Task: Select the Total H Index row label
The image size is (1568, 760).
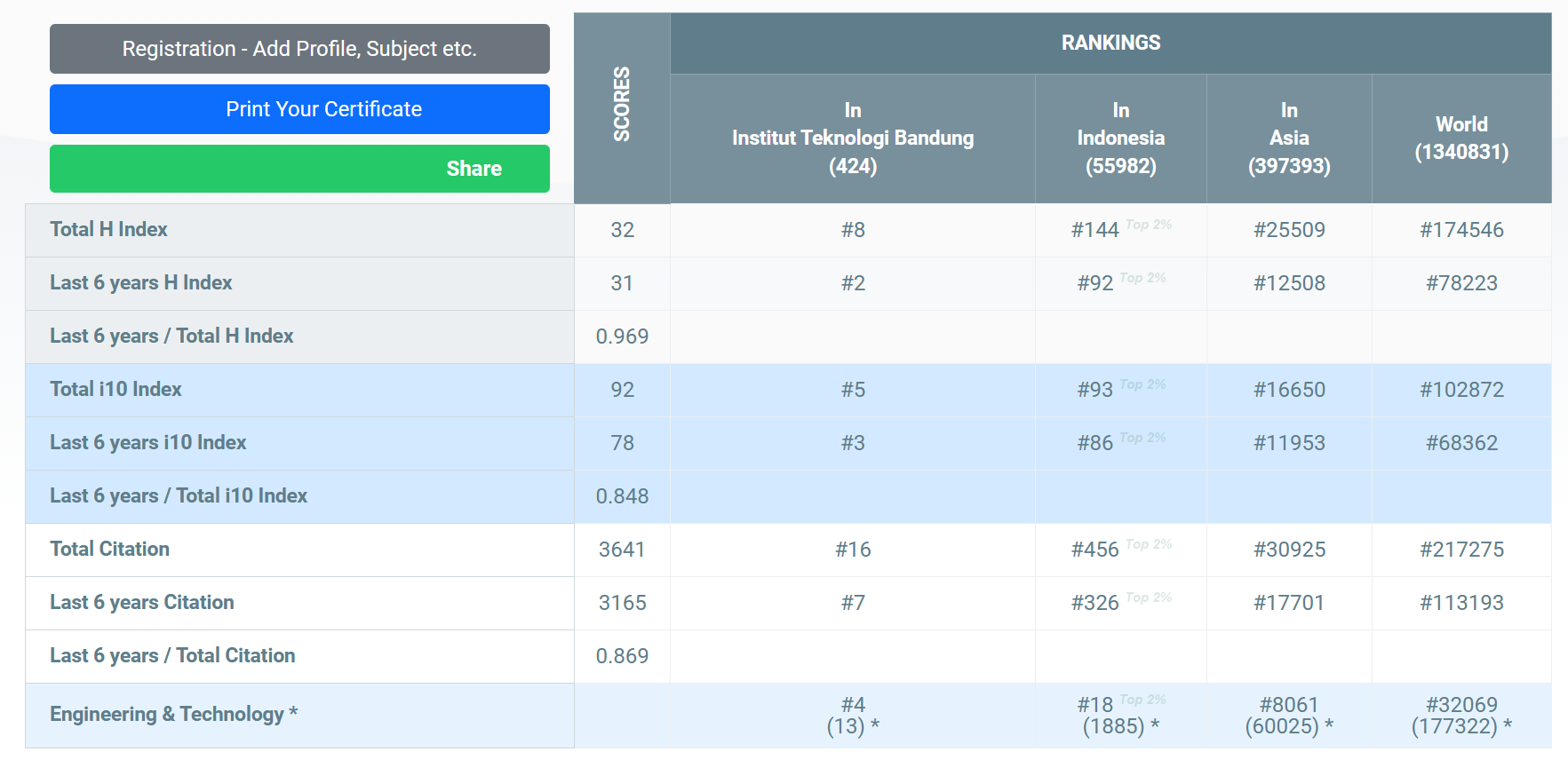Action: [108, 229]
